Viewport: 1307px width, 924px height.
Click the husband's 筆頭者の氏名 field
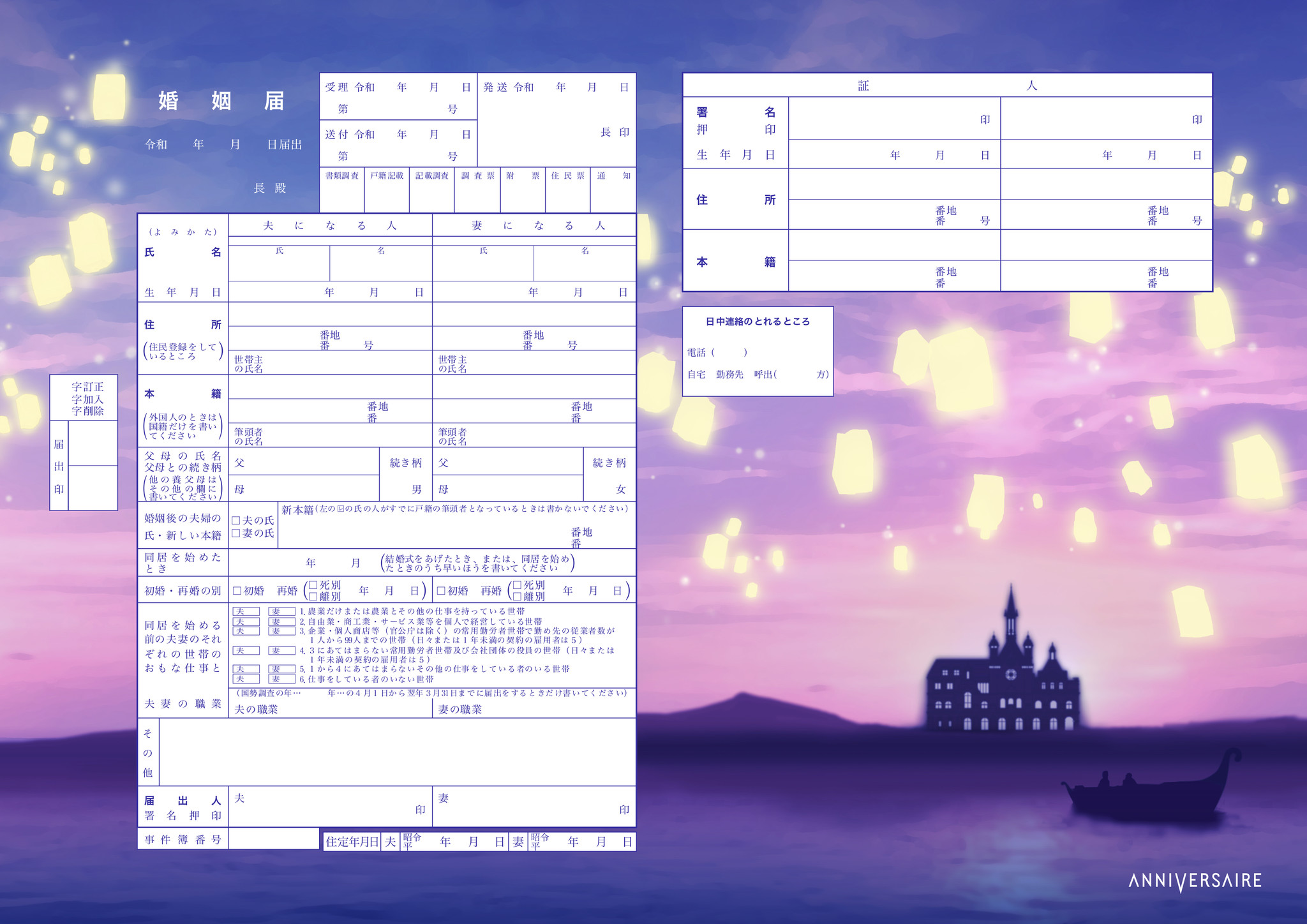pos(331,436)
